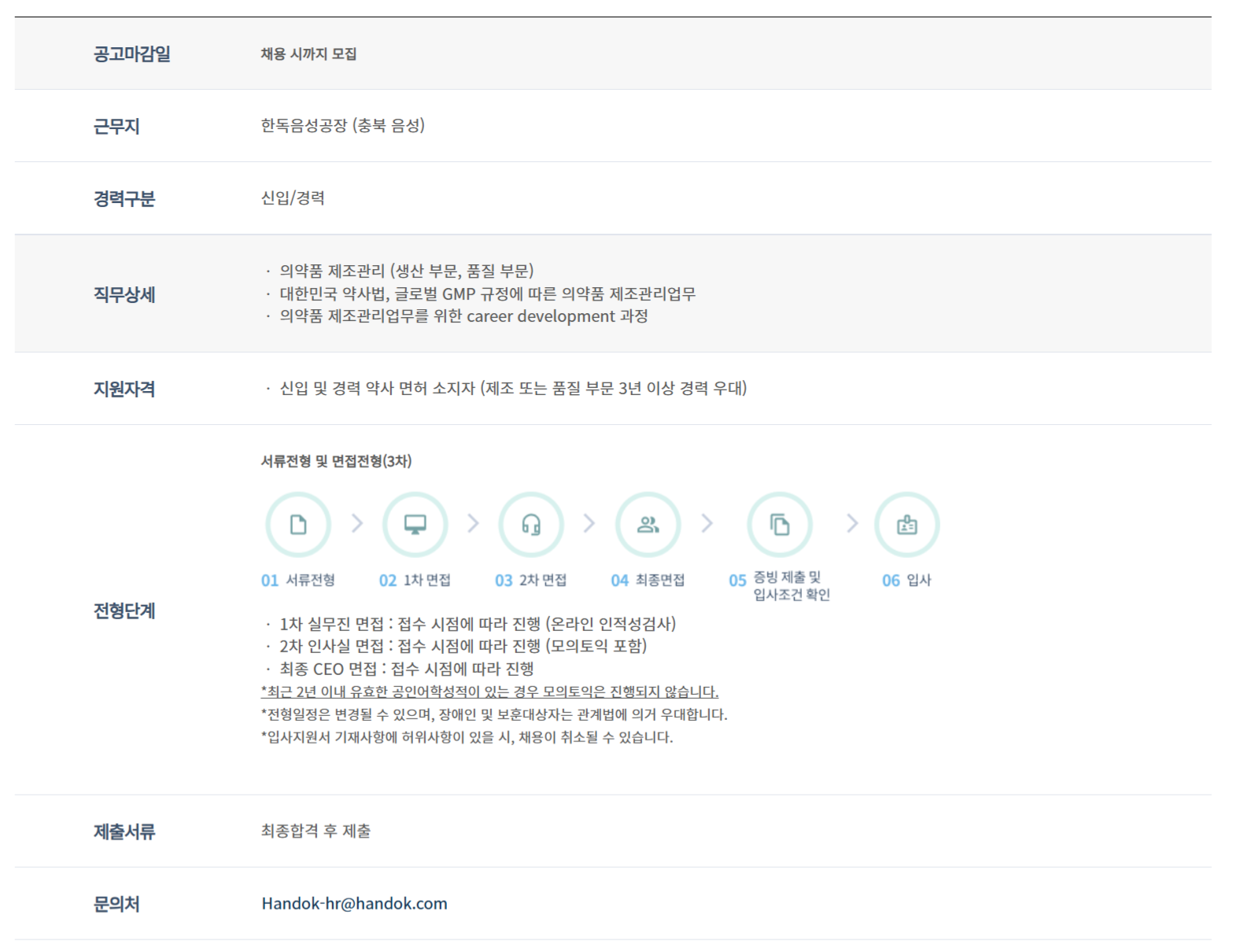
Task: Click the 01 서류전형 step label
Action: tap(298, 581)
